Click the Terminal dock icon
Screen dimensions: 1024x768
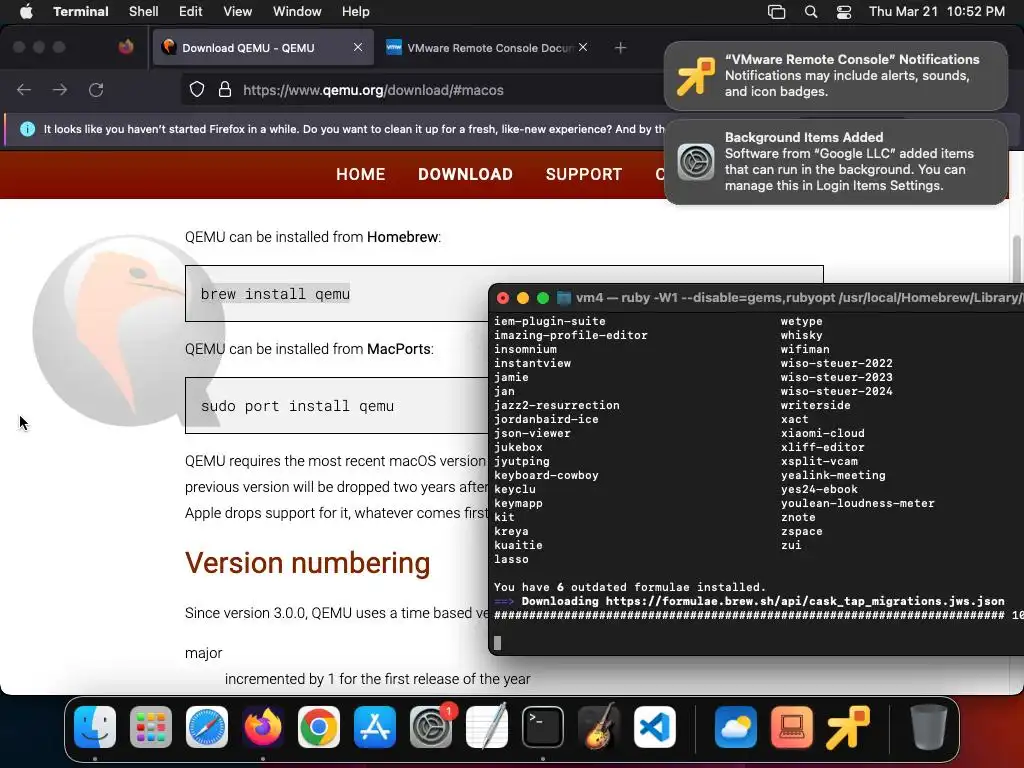point(543,727)
